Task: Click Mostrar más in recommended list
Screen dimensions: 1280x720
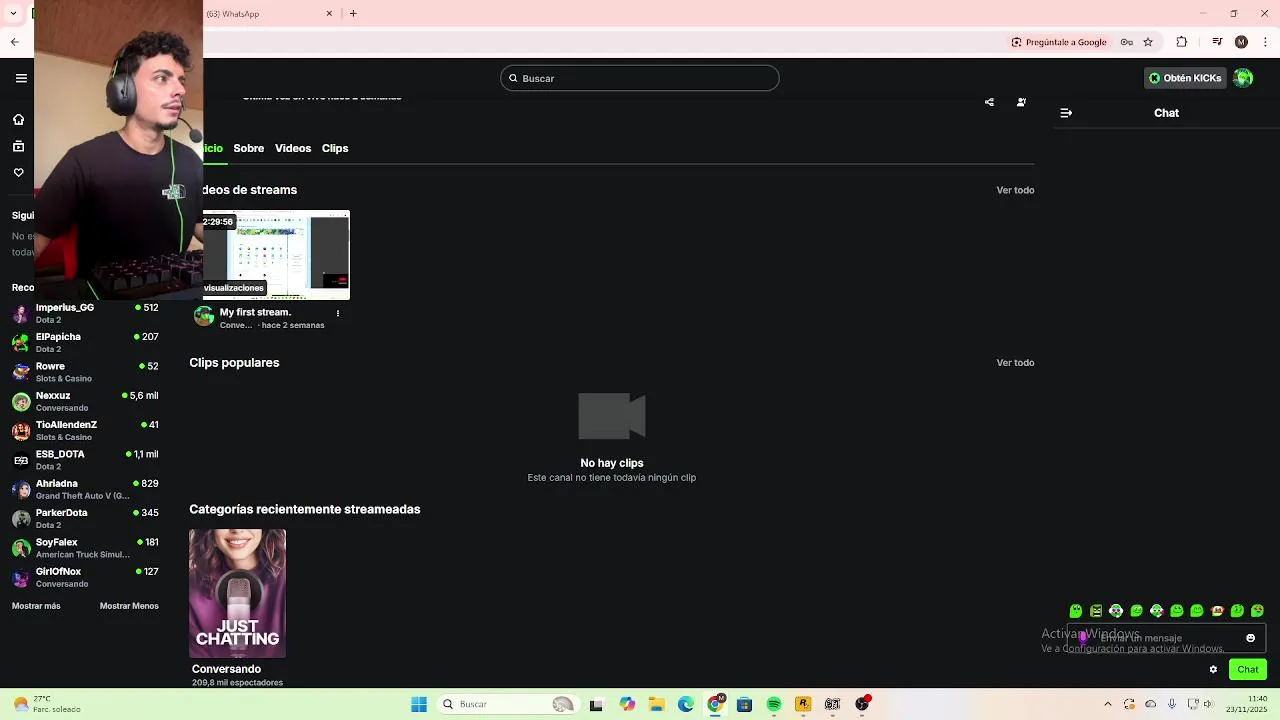Action: point(36,606)
